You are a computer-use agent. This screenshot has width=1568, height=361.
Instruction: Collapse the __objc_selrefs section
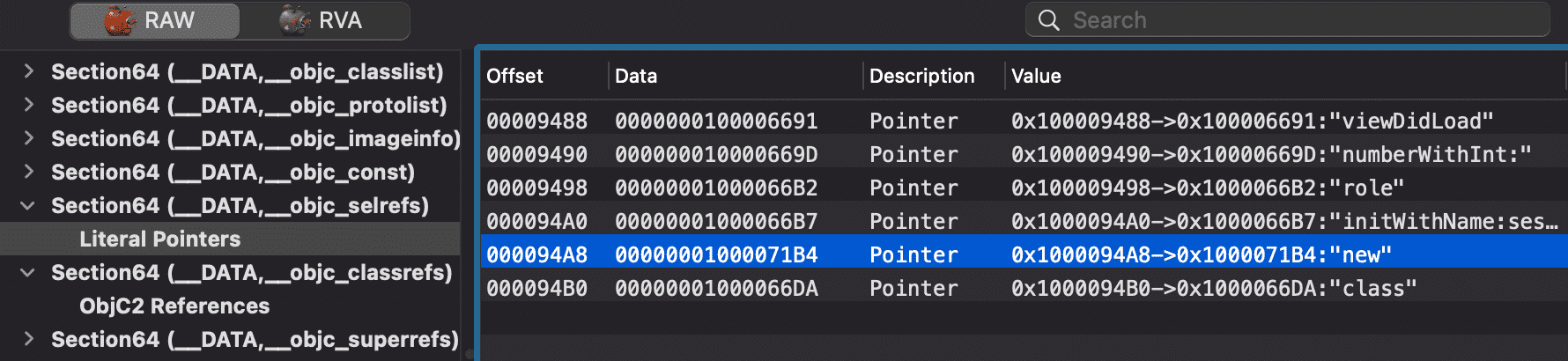[x=28, y=205]
